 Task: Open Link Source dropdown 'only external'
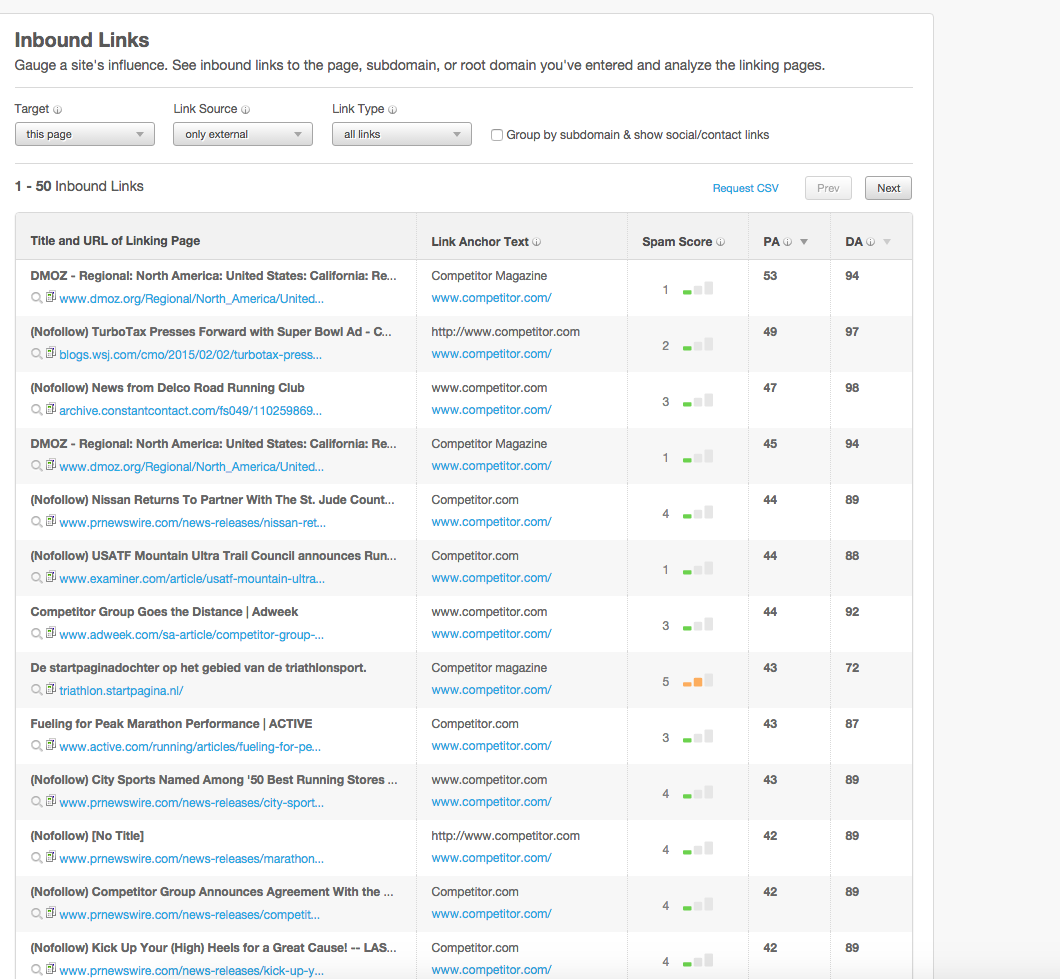[x=243, y=134]
